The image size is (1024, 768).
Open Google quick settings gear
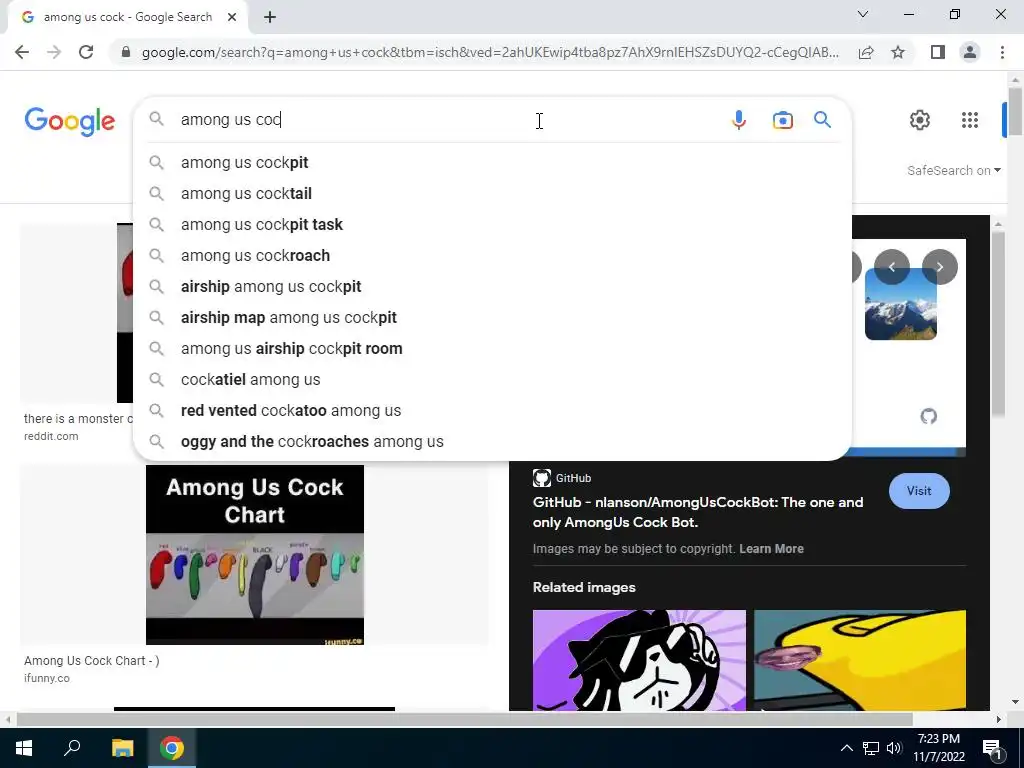pyautogui.click(x=920, y=120)
